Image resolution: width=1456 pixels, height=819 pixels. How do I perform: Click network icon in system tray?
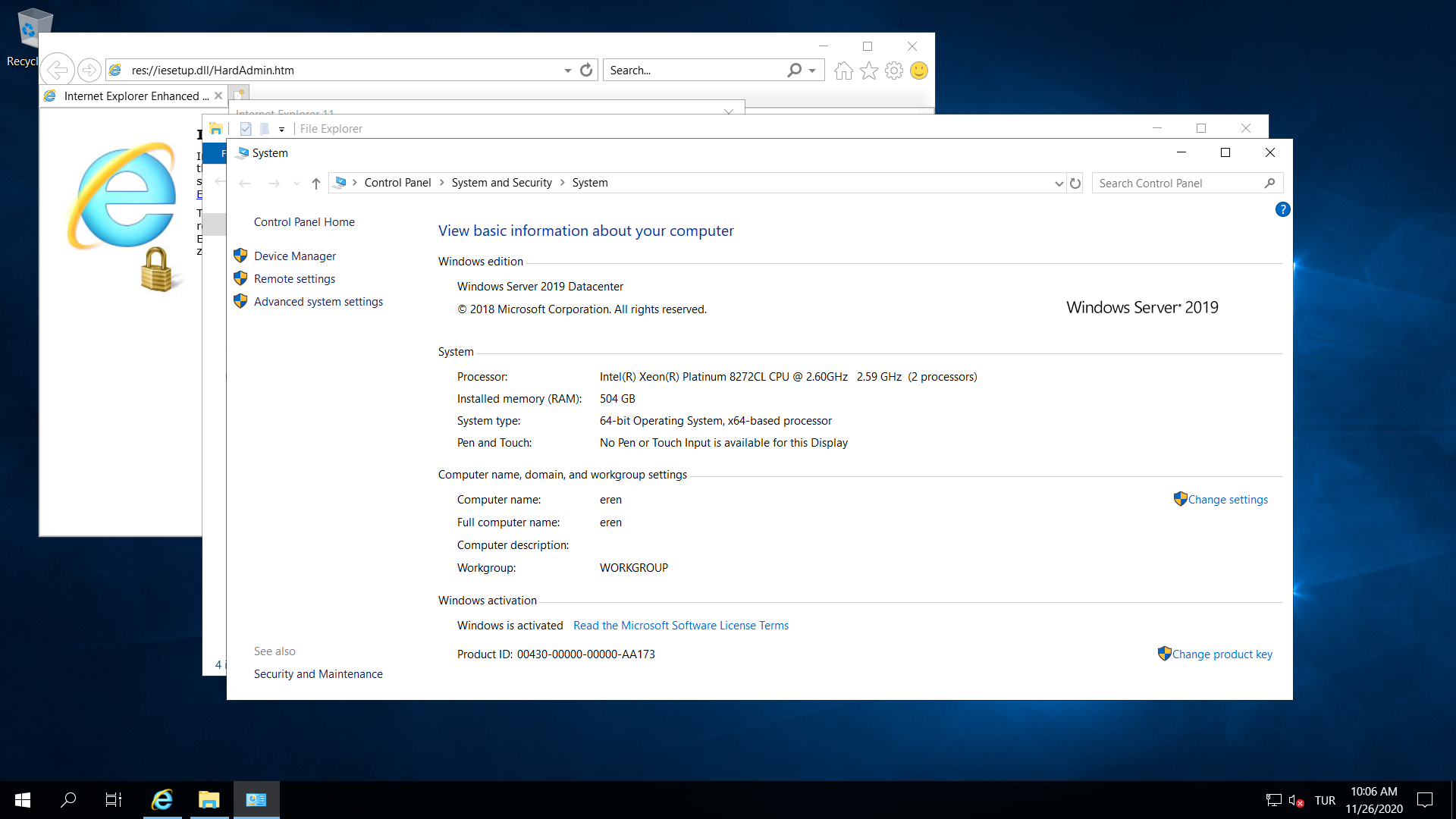[x=1274, y=800]
